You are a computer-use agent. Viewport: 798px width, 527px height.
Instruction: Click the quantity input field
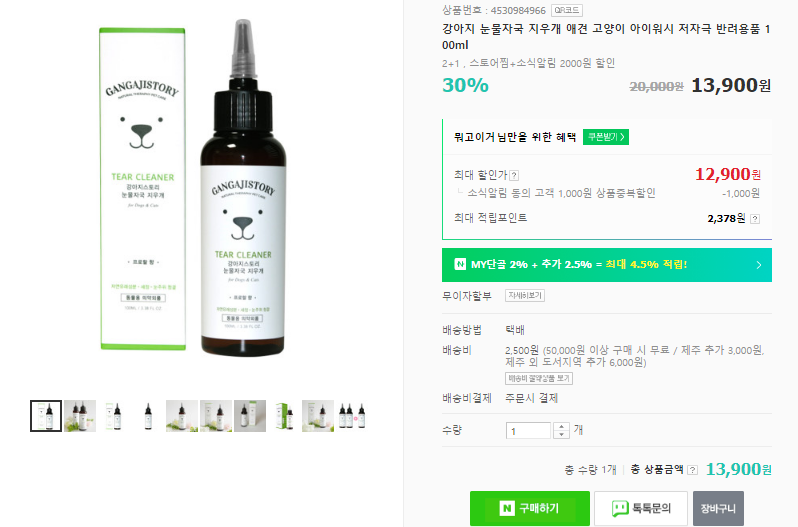click(x=528, y=430)
